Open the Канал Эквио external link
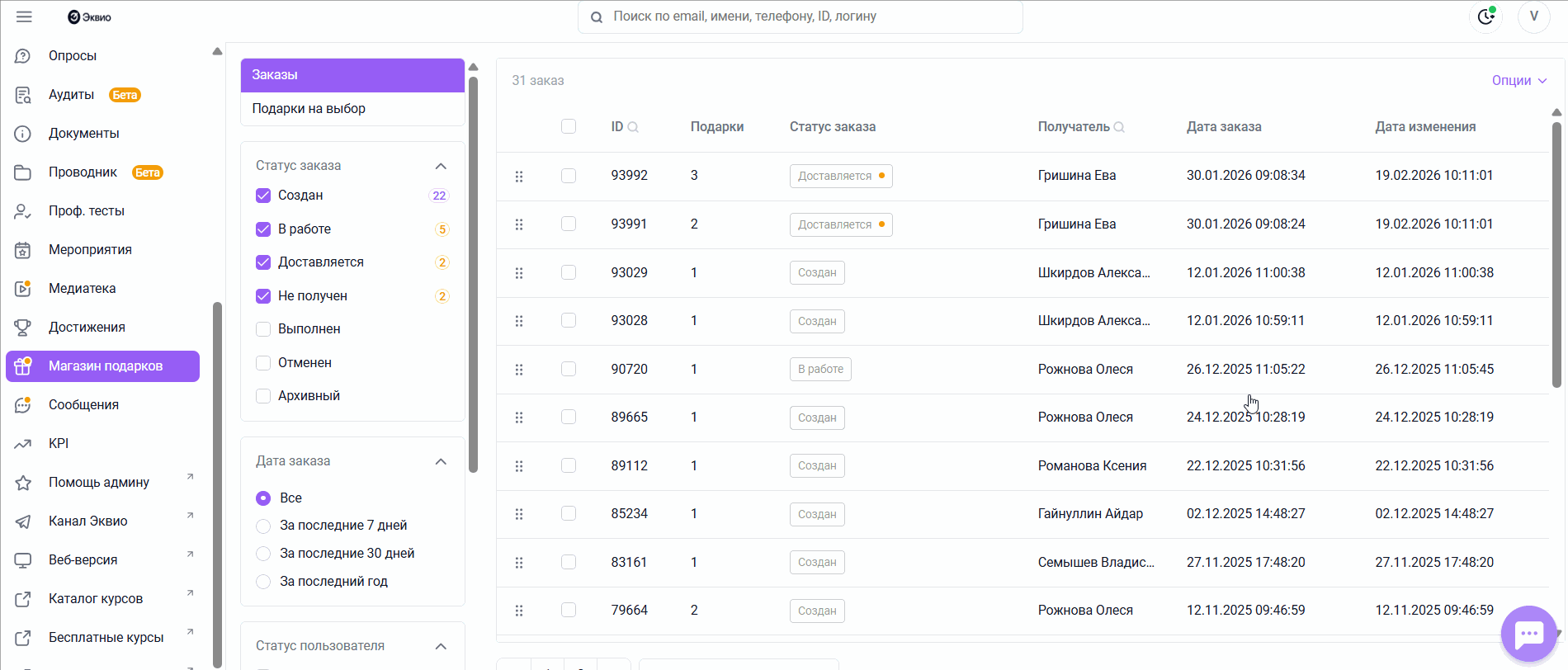This screenshot has height=670, width=1568. pos(88,521)
